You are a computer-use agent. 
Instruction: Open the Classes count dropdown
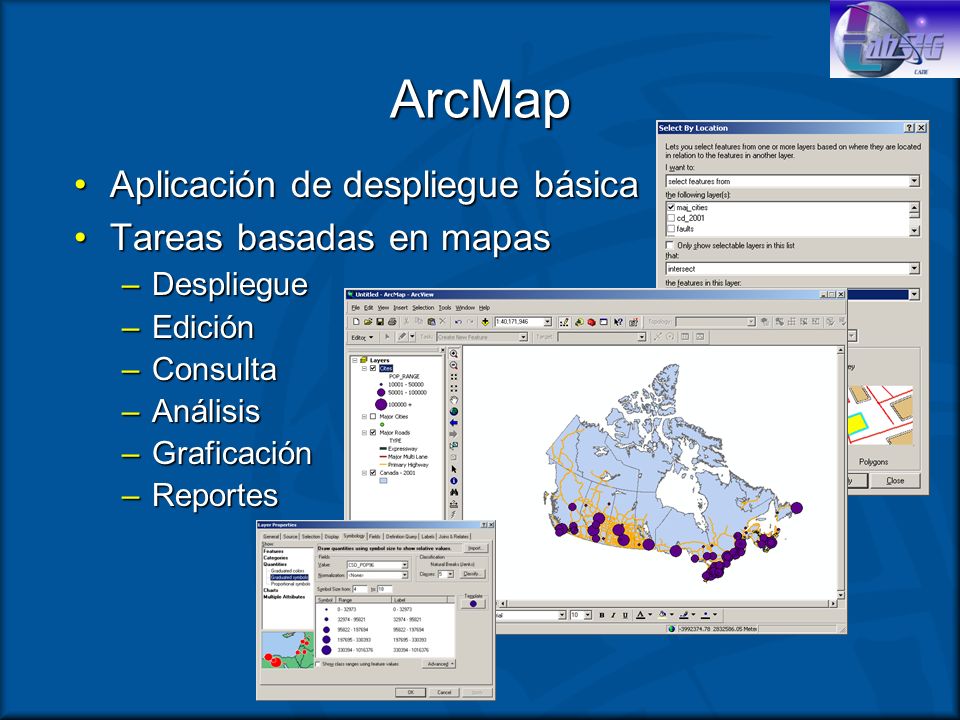click(450, 574)
